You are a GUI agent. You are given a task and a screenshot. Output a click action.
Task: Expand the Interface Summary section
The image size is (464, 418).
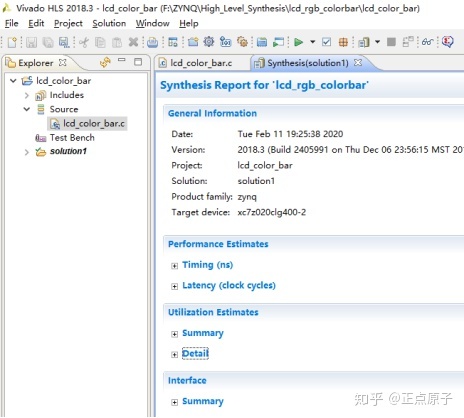[174, 402]
